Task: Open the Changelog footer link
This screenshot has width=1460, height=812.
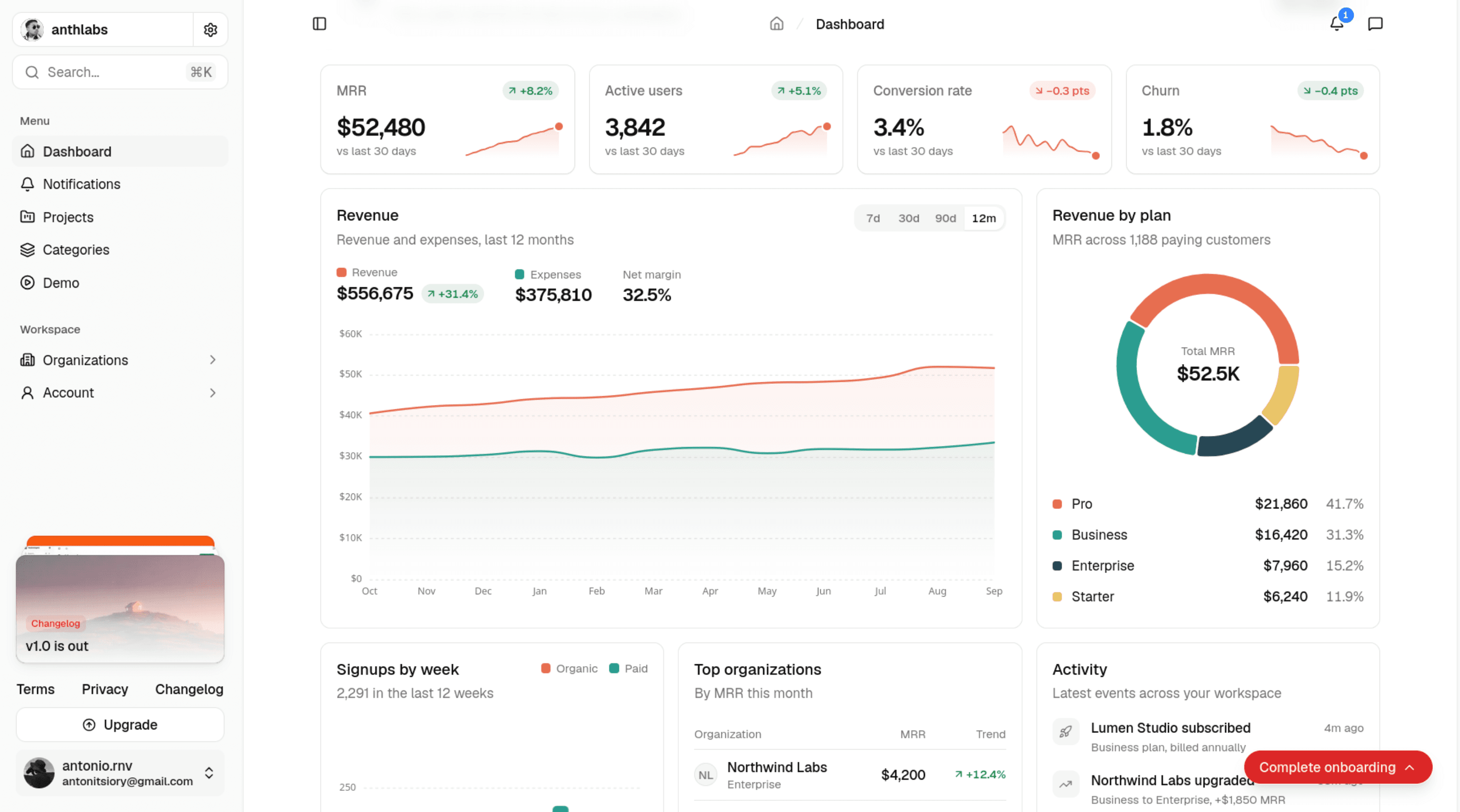Action: pyautogui.click(x=189, y=689)
